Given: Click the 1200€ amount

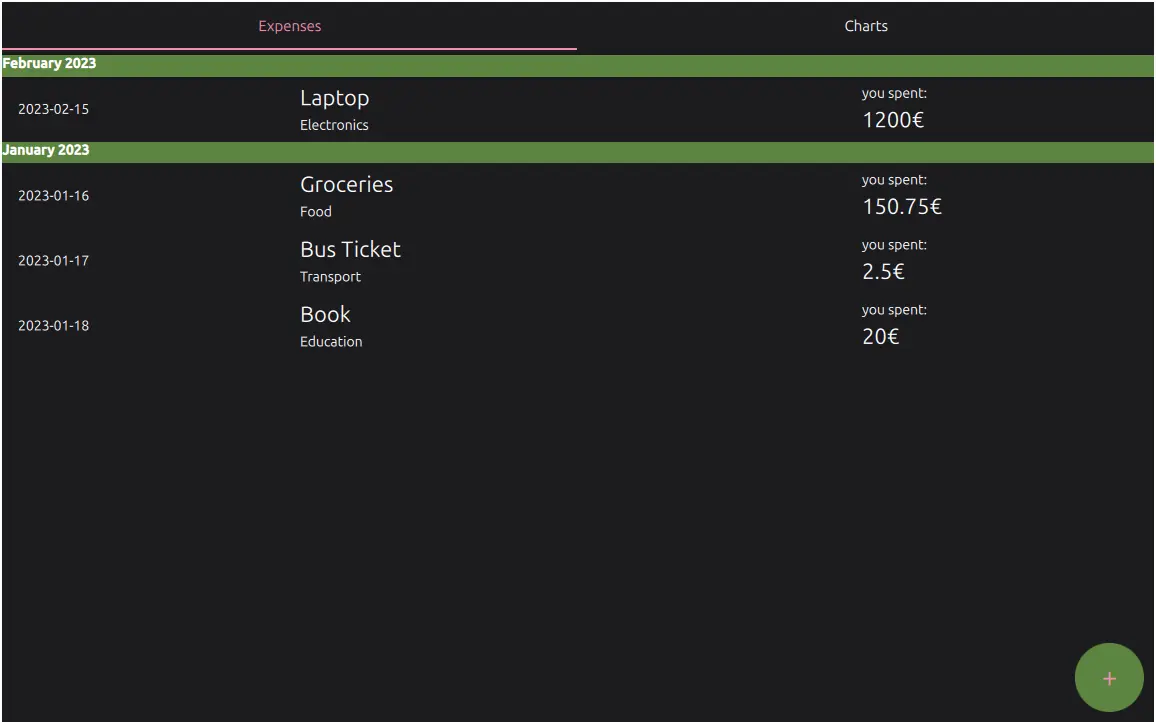Looking at the screenshot, I should (x=893, y=120).
